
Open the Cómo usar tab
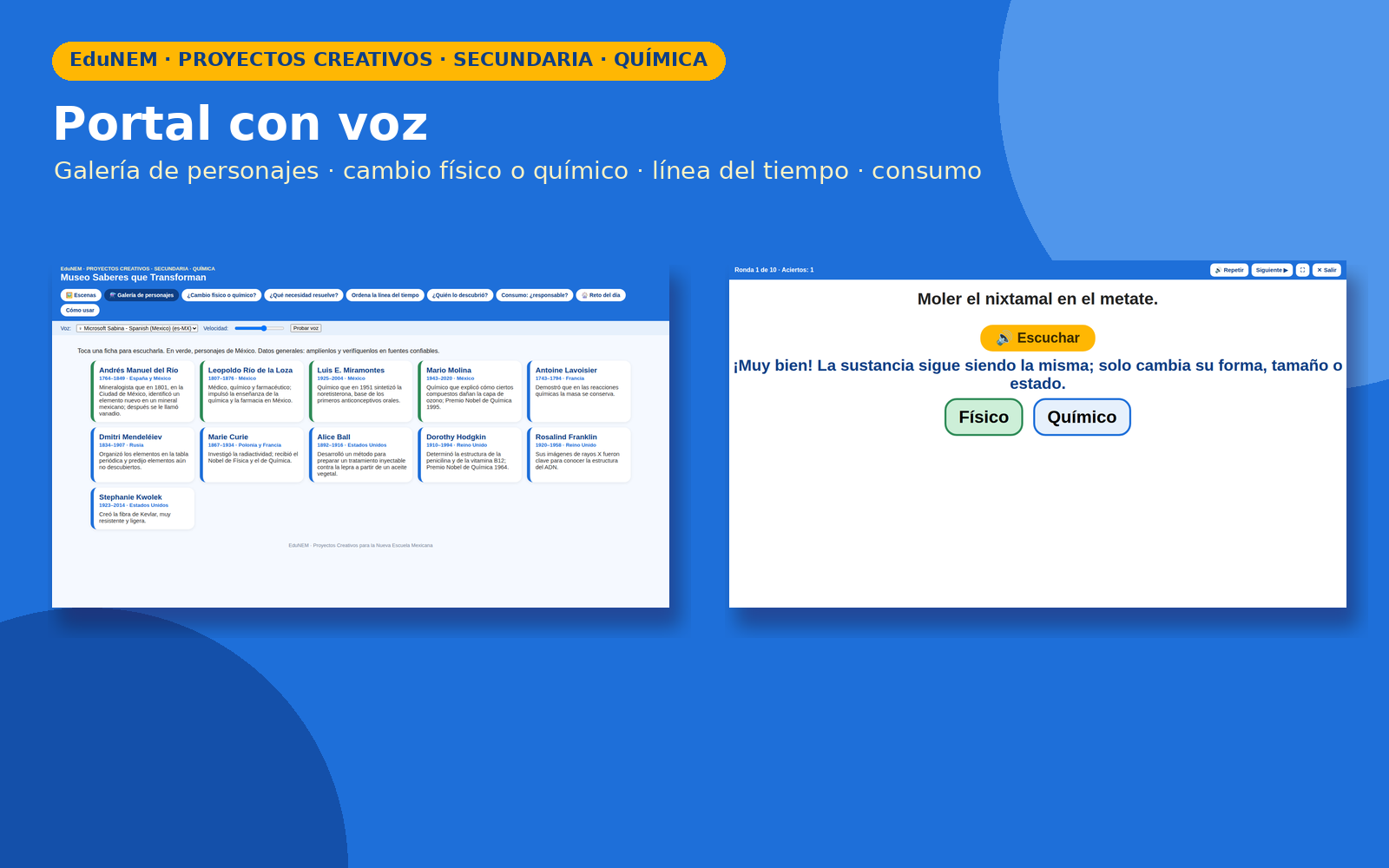(80, 310)
